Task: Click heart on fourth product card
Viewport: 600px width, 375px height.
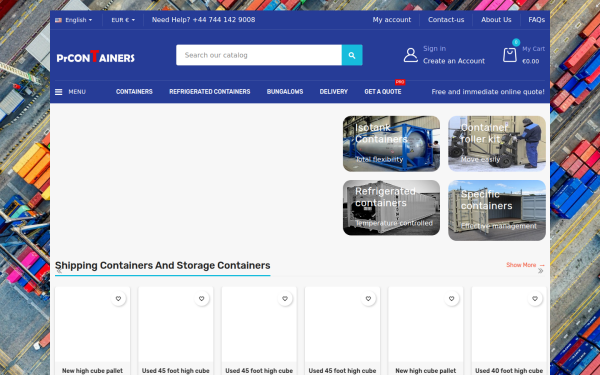Action: (368, 298)
